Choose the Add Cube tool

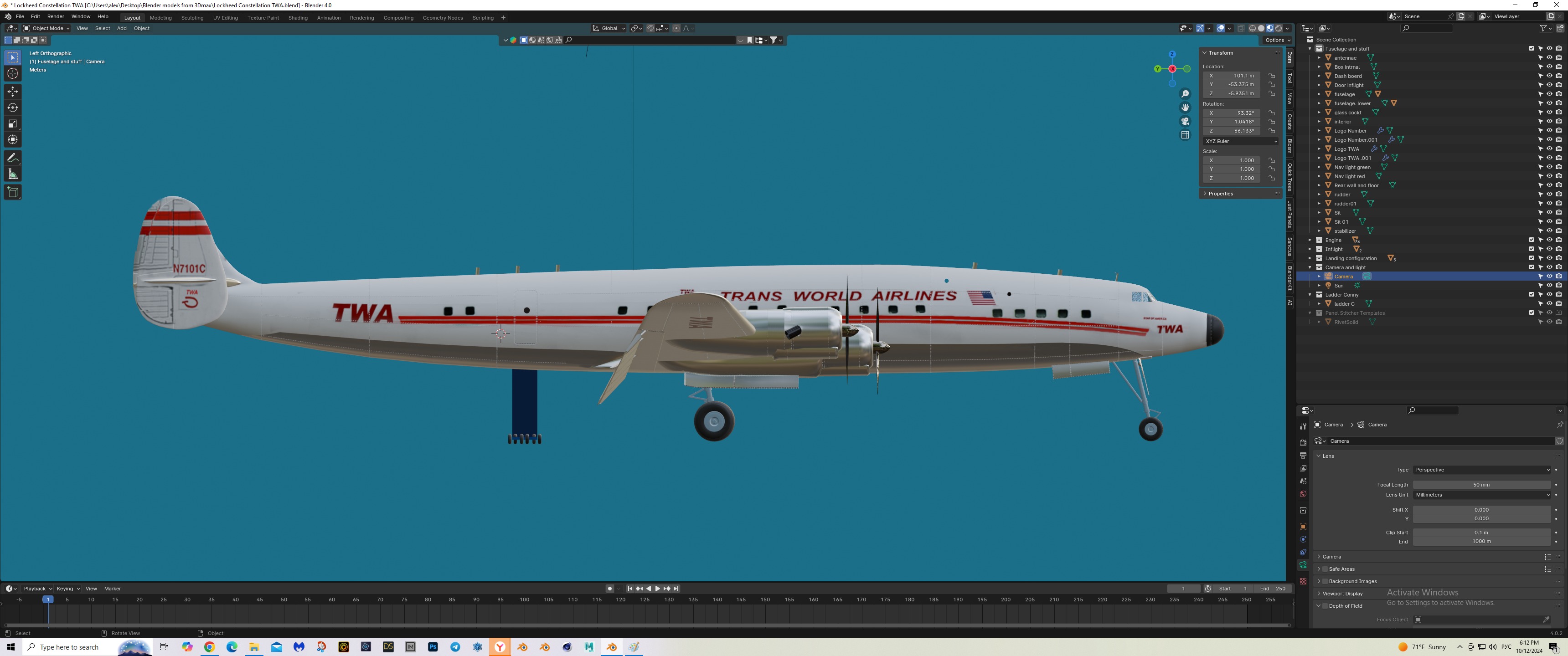[x=13, y=192]
